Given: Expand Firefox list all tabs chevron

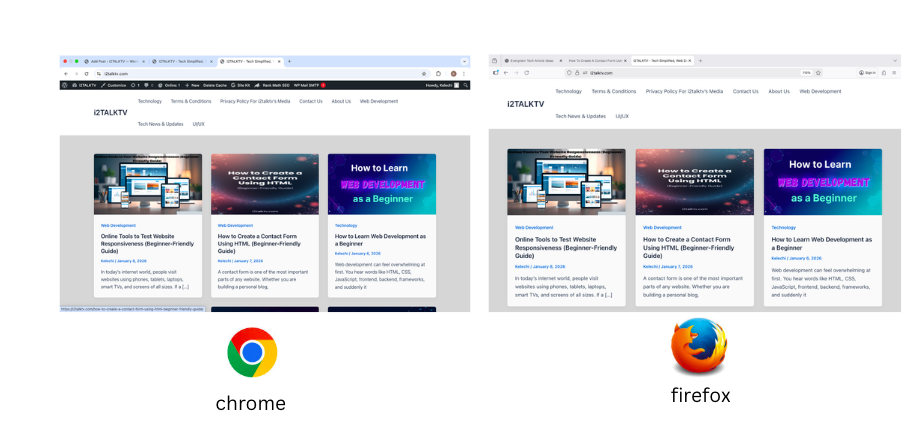Looking at the screenshot, I should [896, 61].
